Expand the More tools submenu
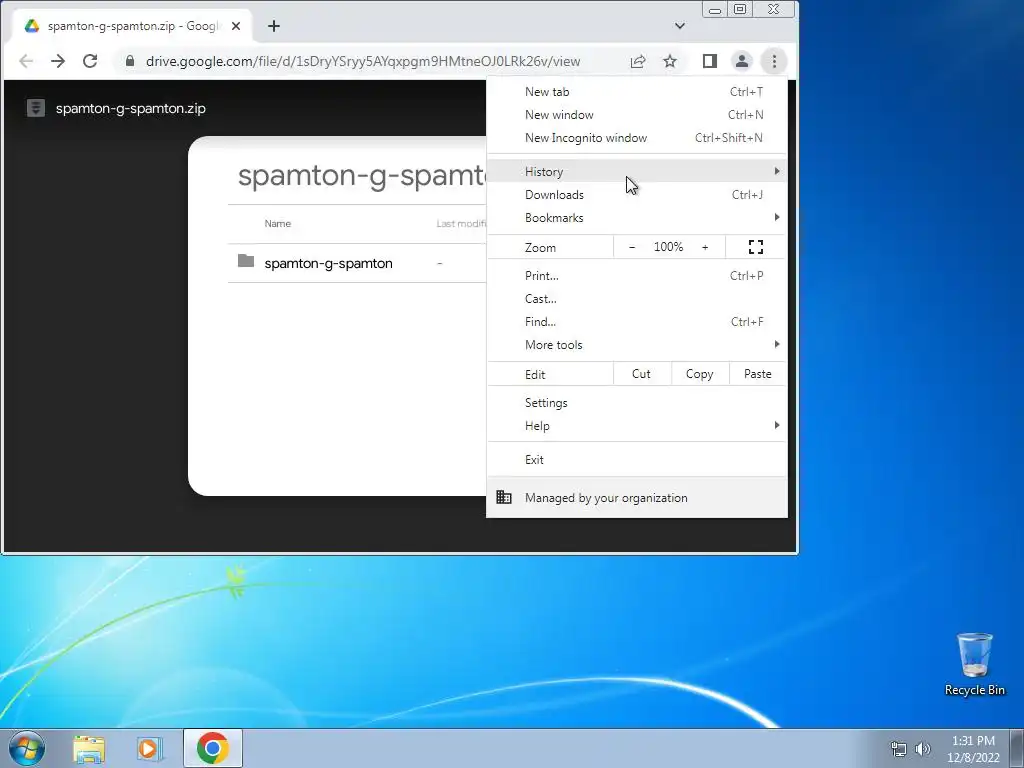Image resolution: width=1024 pixels, height=768 pixels. (637, 345)
